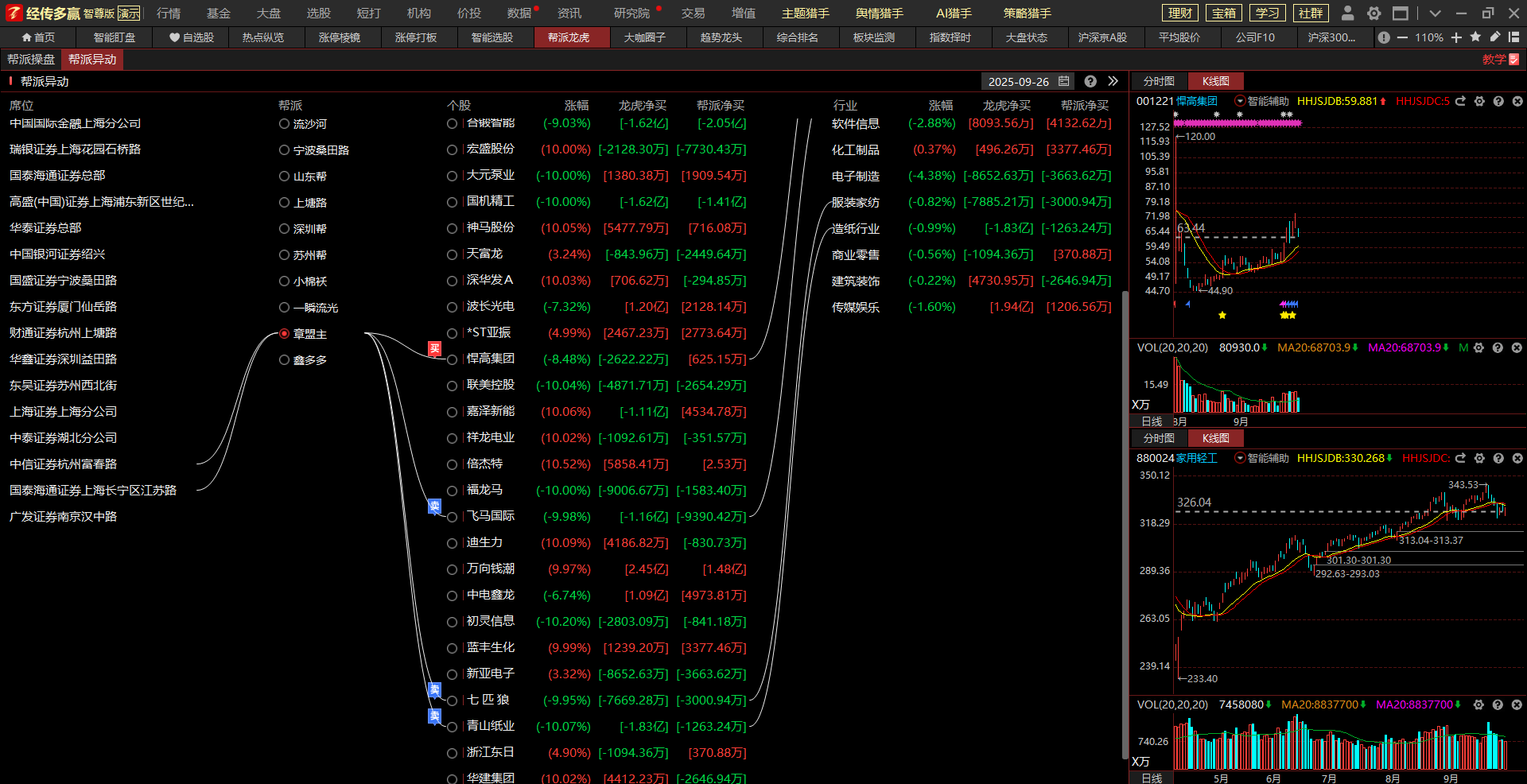This screenshot has width=1527, height=784.
Task: Click the 卖 marker next to 飞马国际
Action: [434, 506]
